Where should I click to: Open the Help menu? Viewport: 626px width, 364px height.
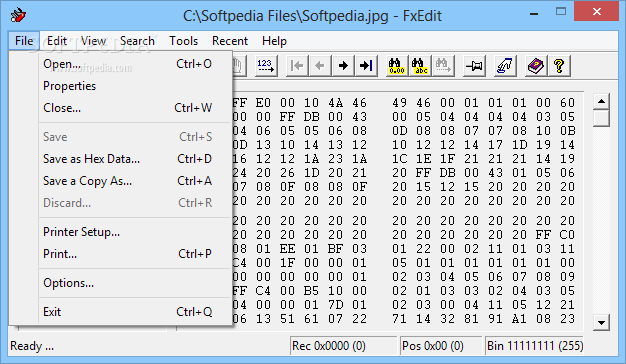coord(274,41)
